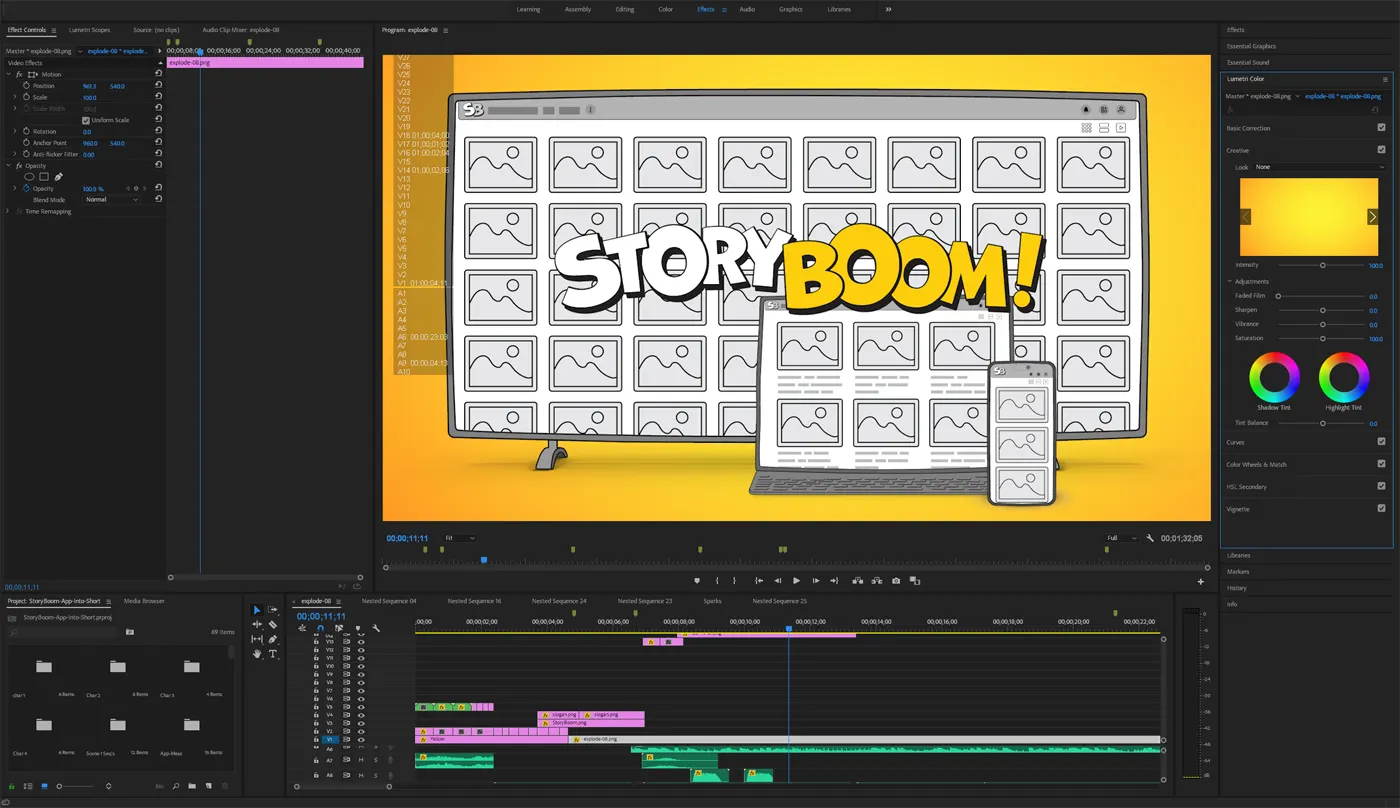This screenshot has height=808, width=1400.
Task: Create ellipse mask under Opacity
Action: 29,177
